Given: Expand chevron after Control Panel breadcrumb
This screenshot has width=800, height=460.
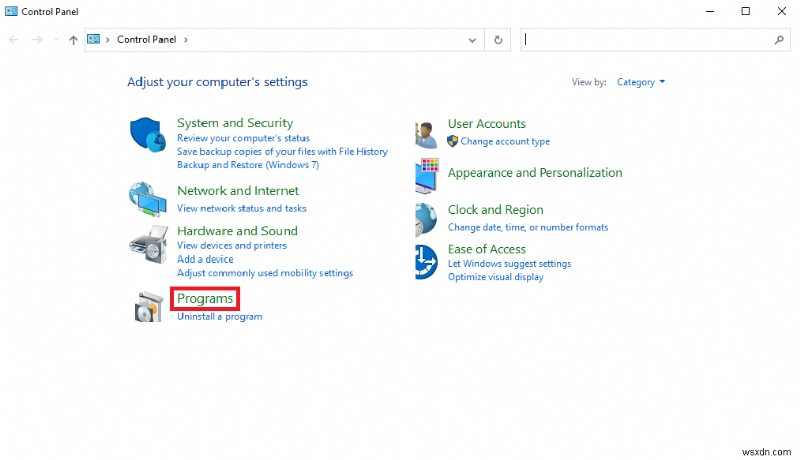Looking at the screenshot, I should [186, 40].
